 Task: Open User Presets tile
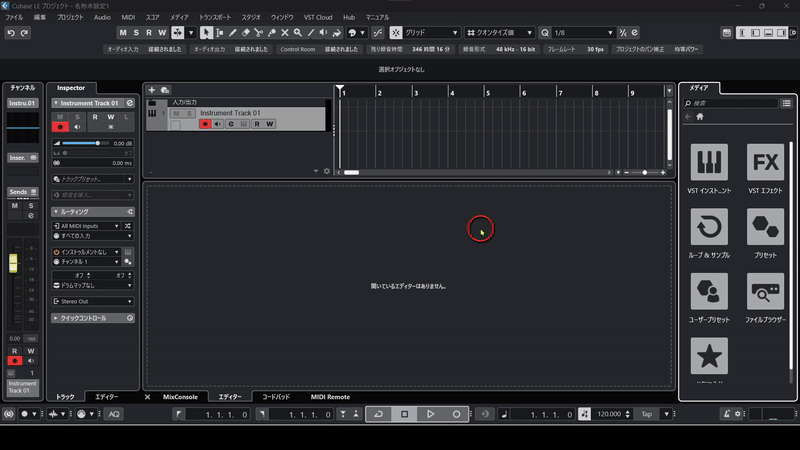709,291
